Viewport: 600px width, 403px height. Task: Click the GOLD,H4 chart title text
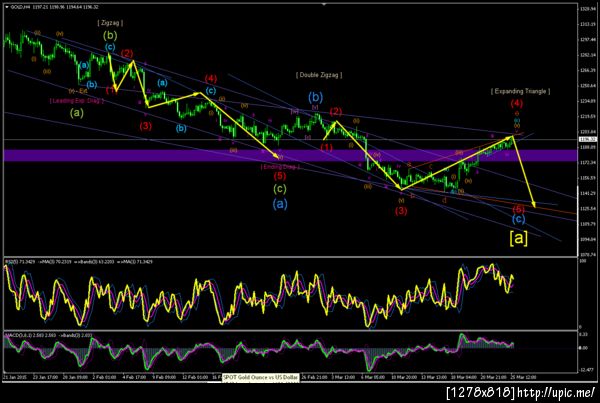tap(19, 7)
